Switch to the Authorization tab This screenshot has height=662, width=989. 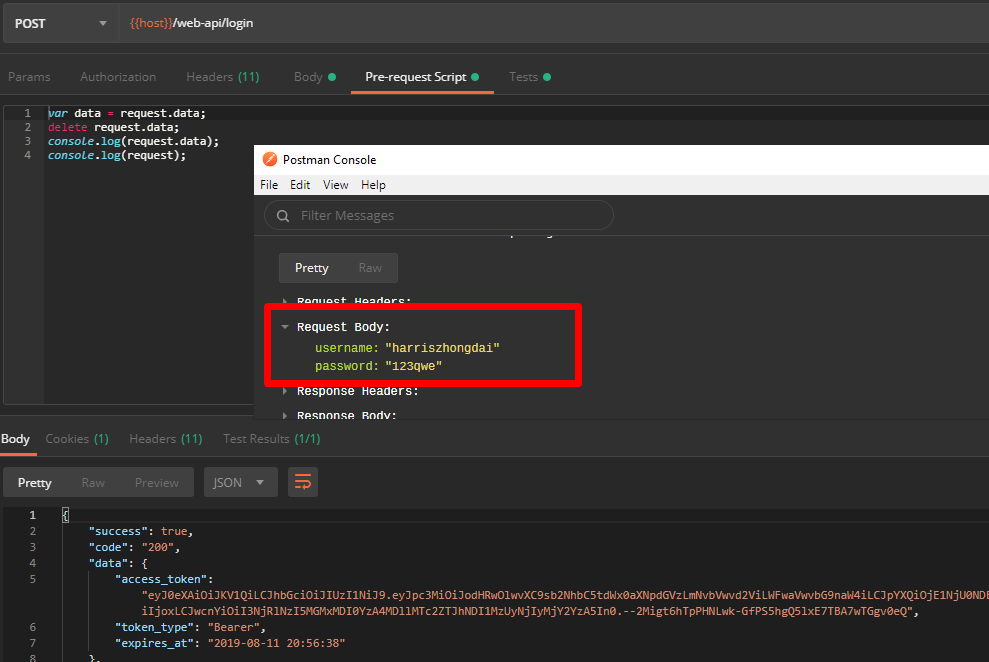point(118,77)
